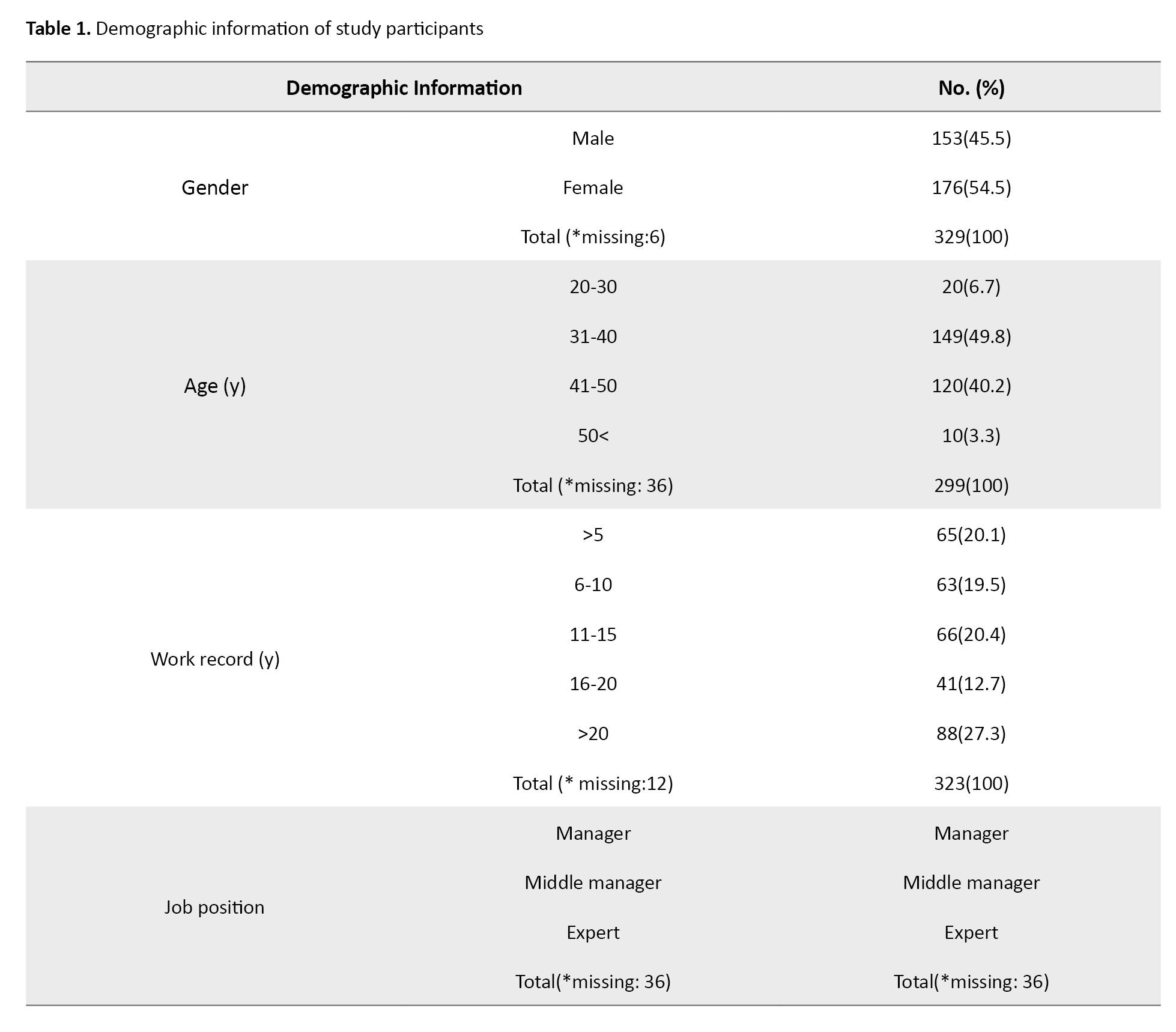Select the Male cell
Image resolution: width=1176 pixels, height=1032 pixels.
pos(593,138)
